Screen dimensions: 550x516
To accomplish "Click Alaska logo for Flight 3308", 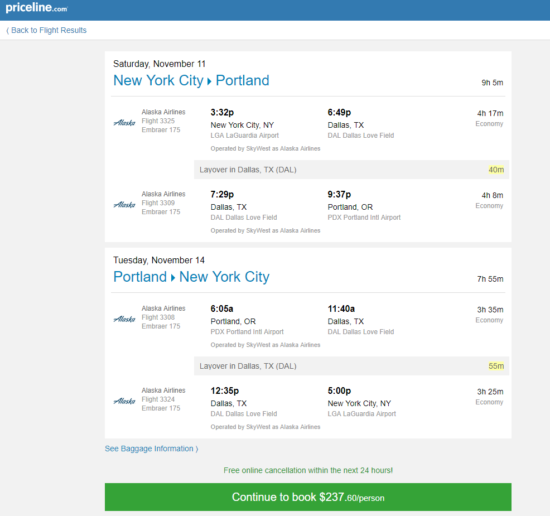I will [x=125, y=319].
